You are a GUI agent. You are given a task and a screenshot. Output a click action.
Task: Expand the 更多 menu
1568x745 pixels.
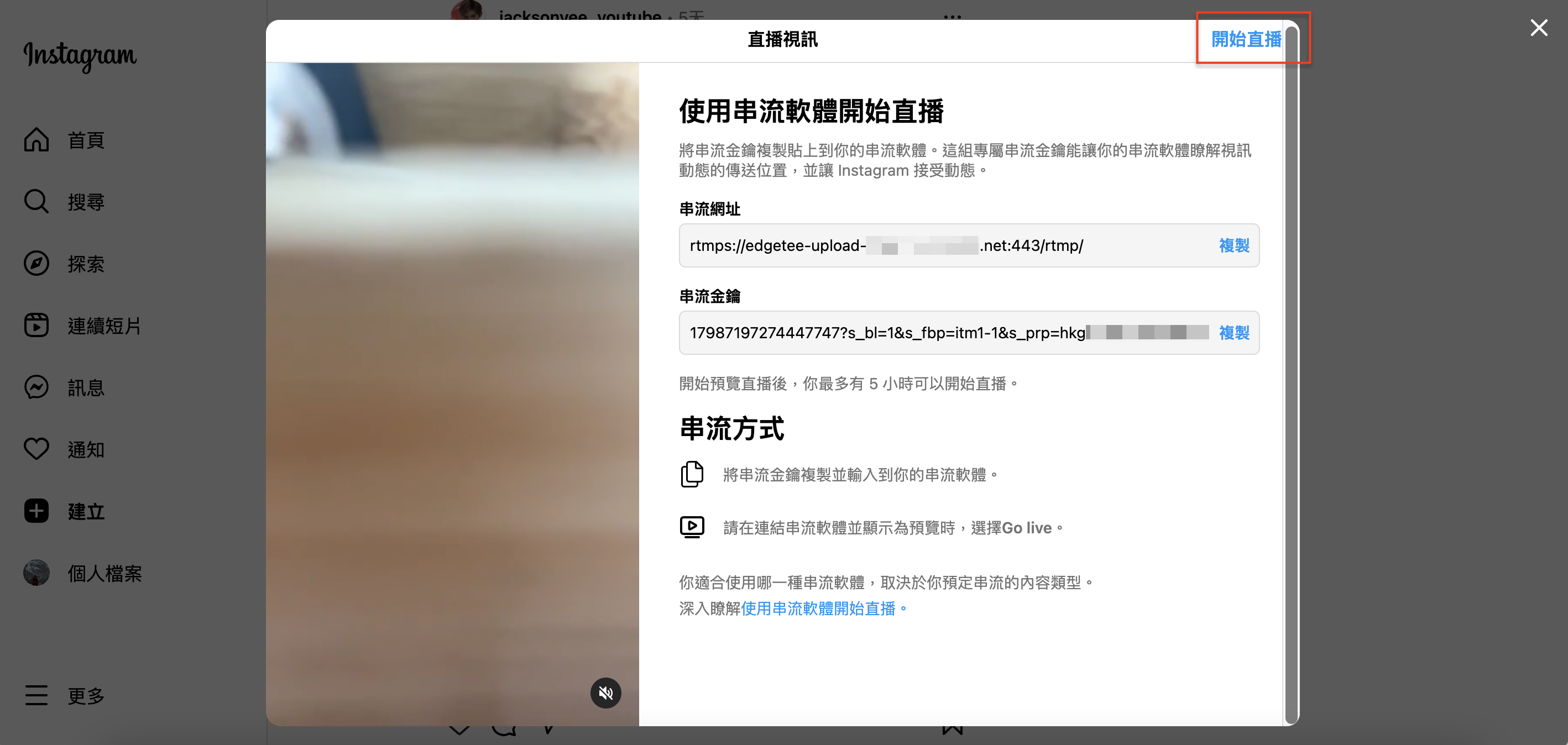click(x=36, y=696)
